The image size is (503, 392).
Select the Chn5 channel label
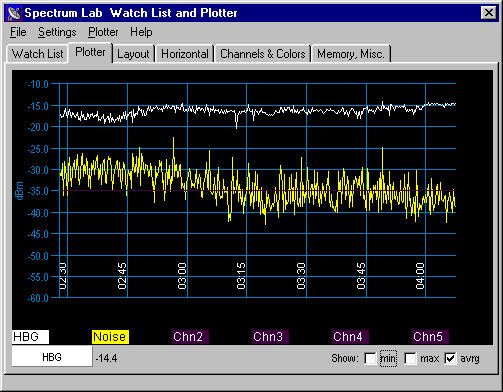pos(430,337)
